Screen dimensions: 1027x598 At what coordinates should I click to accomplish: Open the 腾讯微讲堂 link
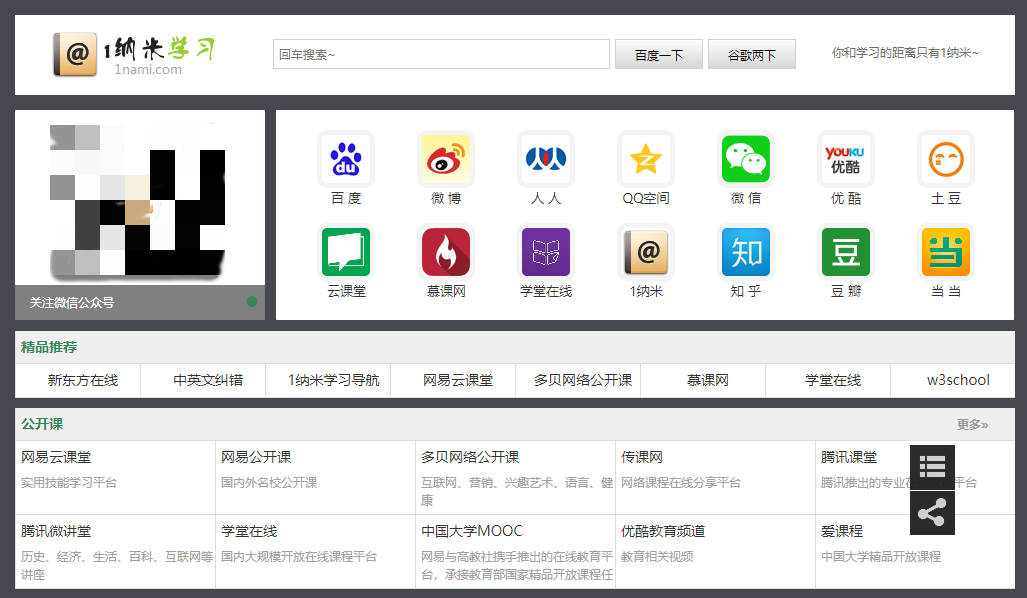pos(56,531)
